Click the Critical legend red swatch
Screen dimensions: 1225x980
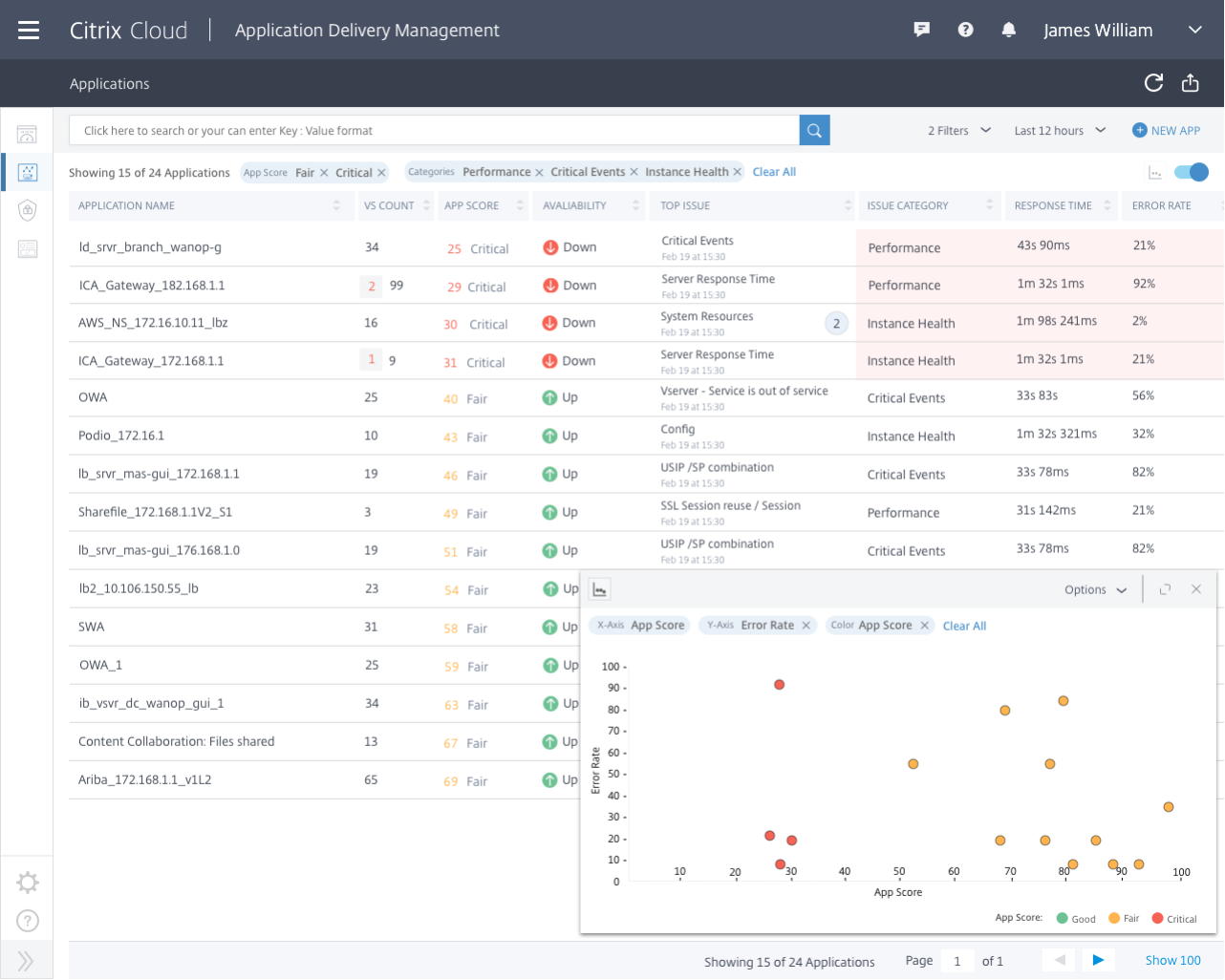[x=1157, y=918]
